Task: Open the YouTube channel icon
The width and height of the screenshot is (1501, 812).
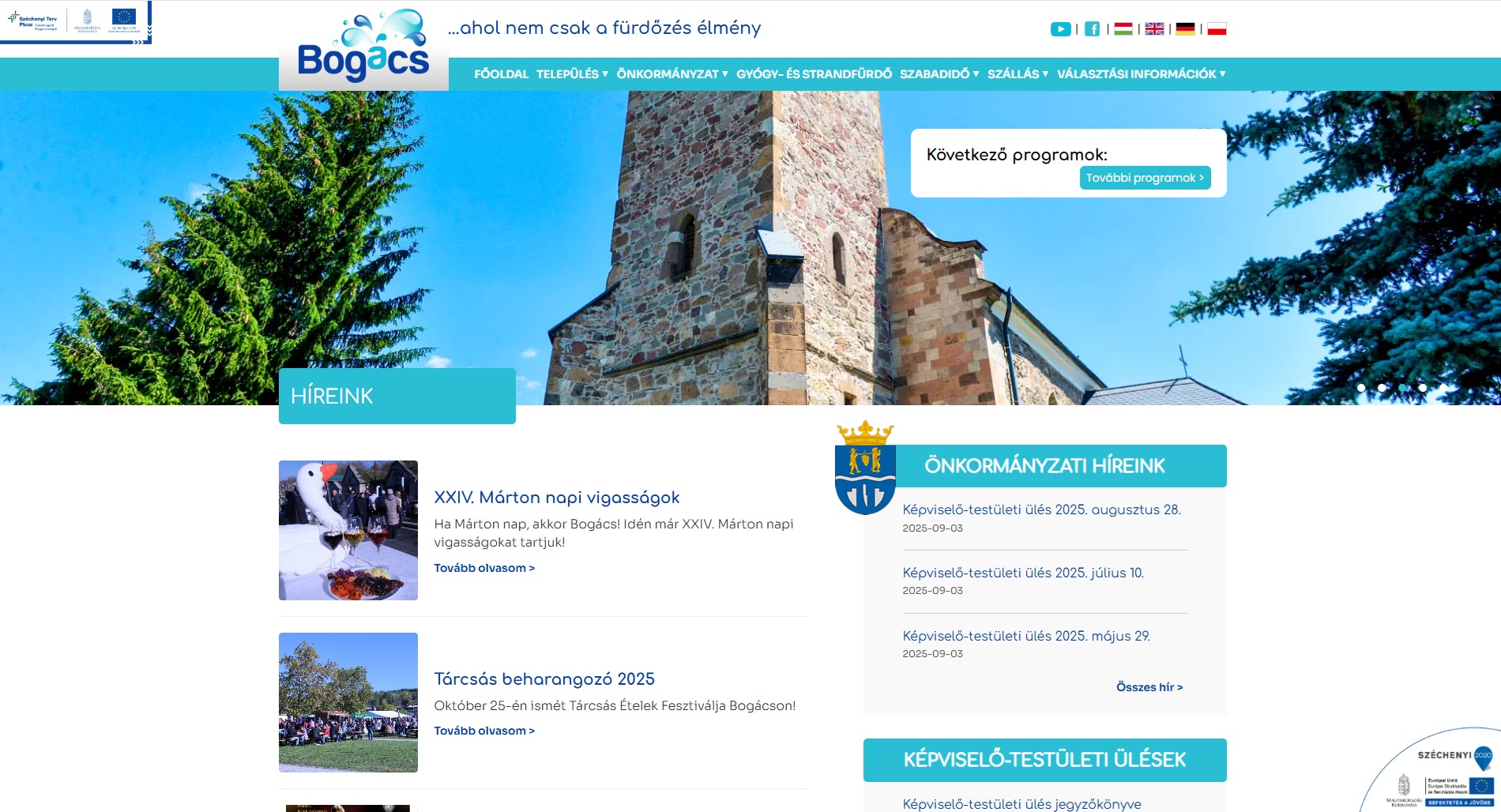Action: point(1061,28)
